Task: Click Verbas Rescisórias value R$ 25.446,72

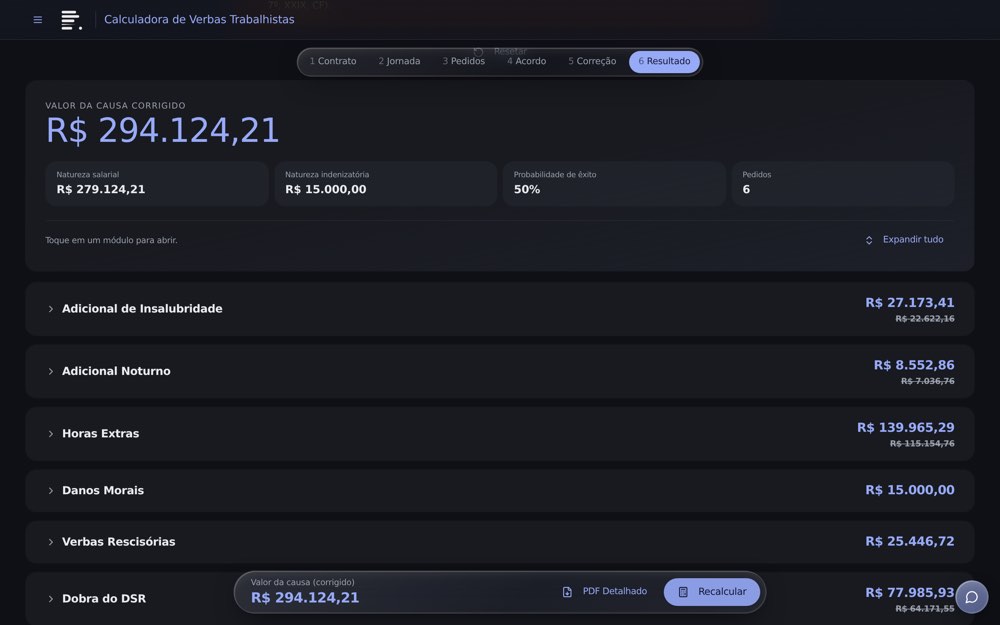Action: (x=909, y=541)
